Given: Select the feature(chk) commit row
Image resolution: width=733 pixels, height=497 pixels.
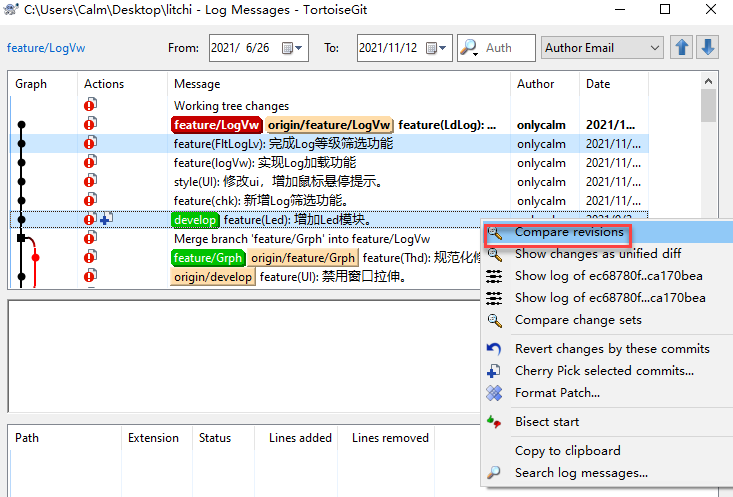Looking at the screenshot, I should pyautogui.click(x=329, y=201).
